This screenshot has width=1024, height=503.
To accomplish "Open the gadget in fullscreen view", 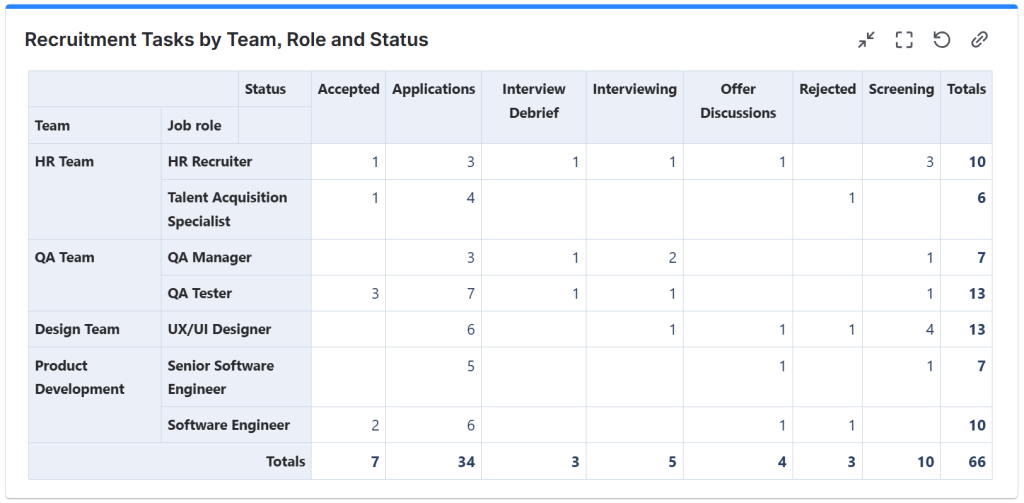I will (x=904, y=40).
